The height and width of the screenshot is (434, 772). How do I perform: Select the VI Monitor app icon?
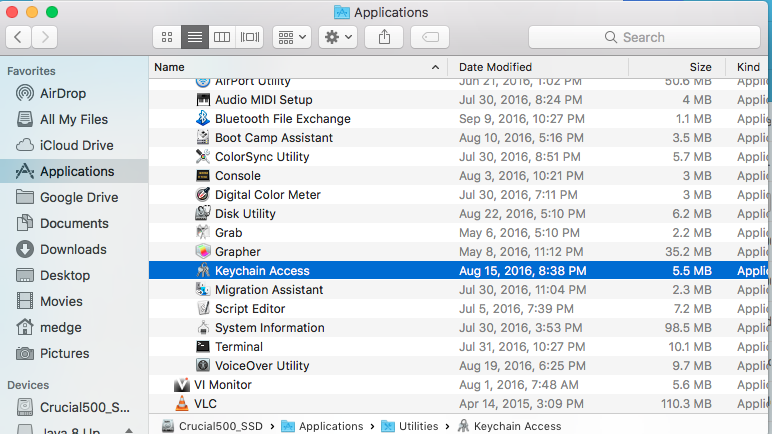tap(182, 384)
